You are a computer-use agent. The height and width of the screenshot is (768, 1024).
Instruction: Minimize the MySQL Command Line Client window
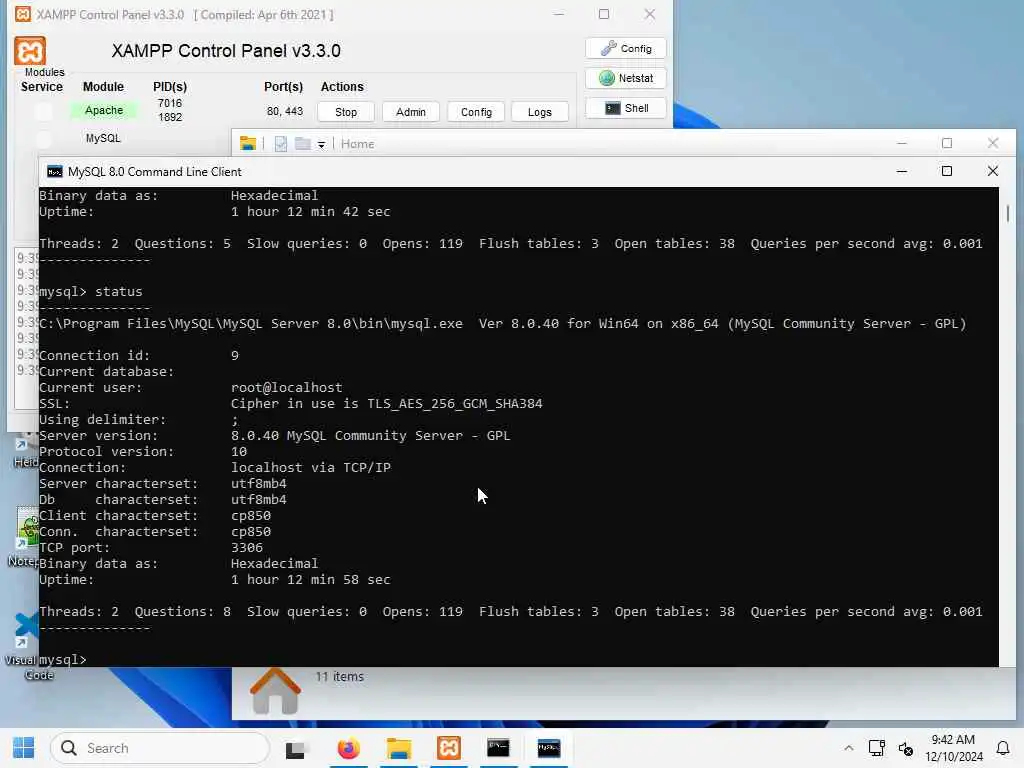click(902, 171)
